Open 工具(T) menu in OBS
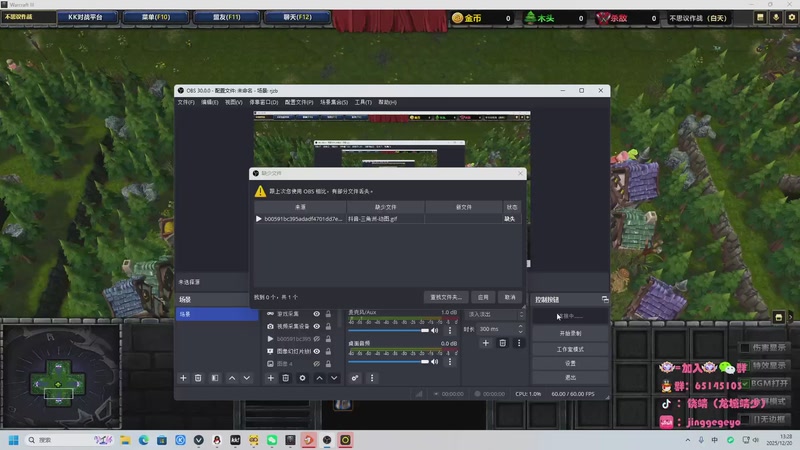This screenshot has height=450, width=800. (x=363, y=102)
